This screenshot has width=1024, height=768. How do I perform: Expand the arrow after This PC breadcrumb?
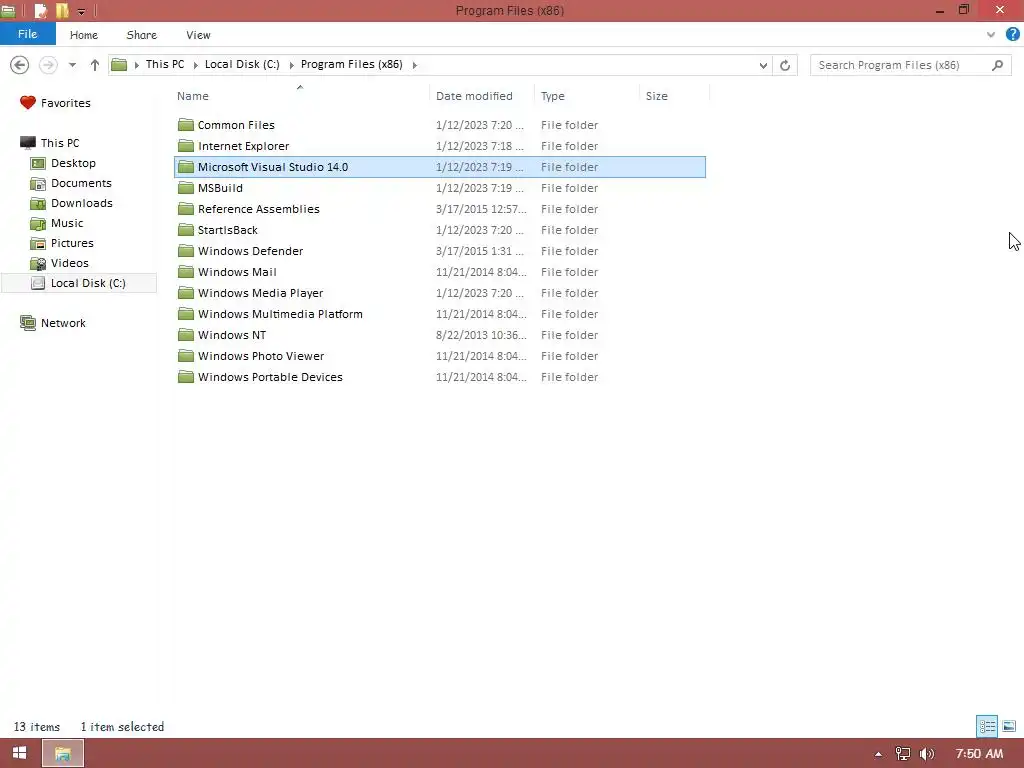[x=195, y=65]
